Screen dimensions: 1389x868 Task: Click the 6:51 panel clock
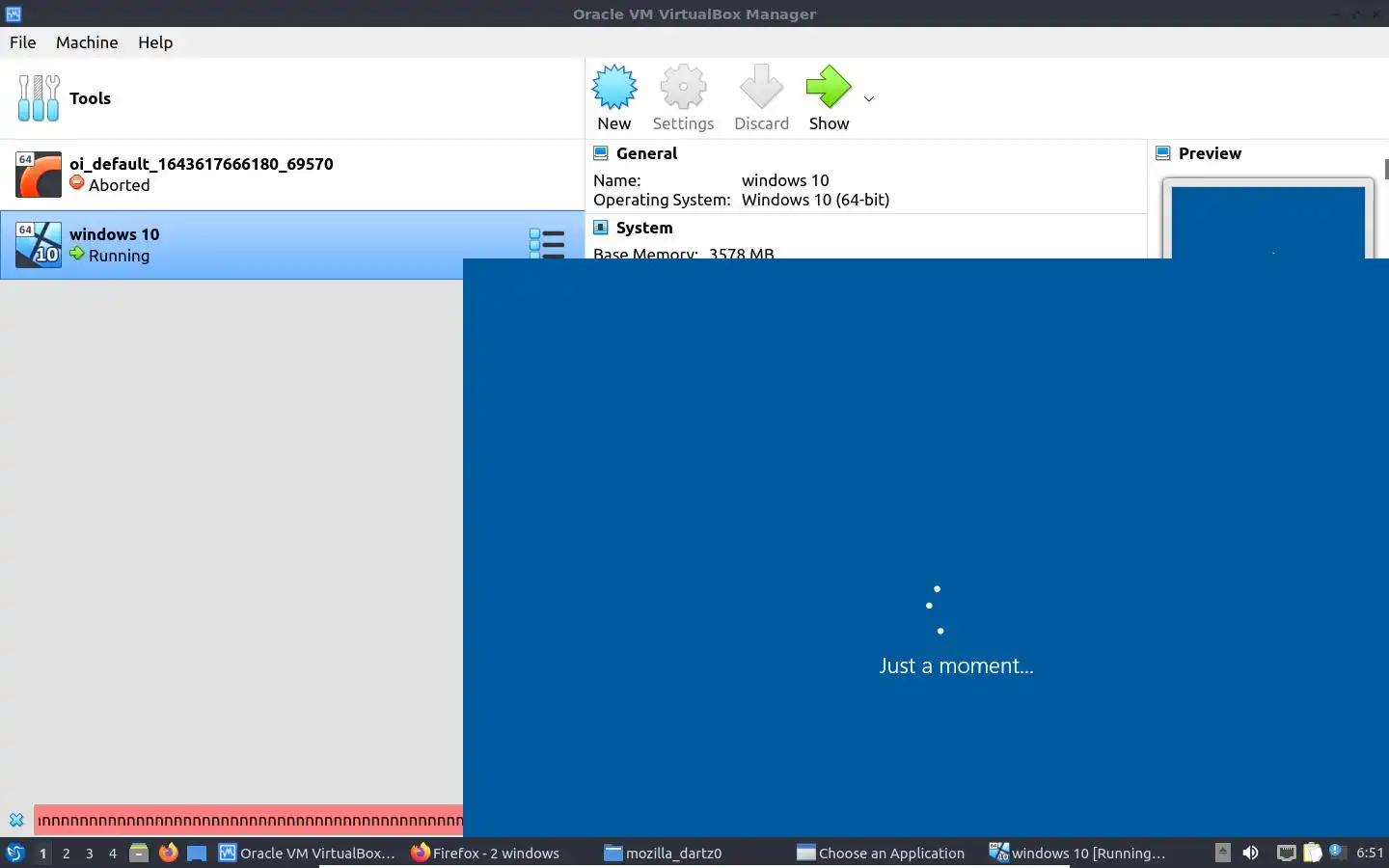point(1370,853)
